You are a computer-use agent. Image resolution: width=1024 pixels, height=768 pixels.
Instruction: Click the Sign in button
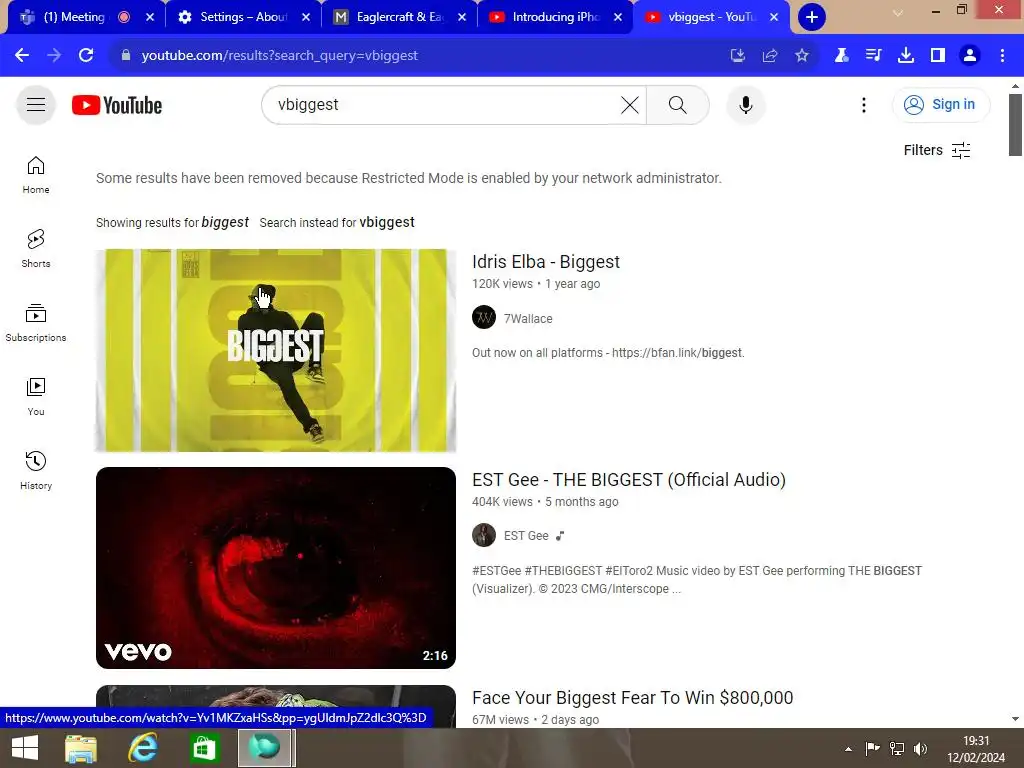940,104
